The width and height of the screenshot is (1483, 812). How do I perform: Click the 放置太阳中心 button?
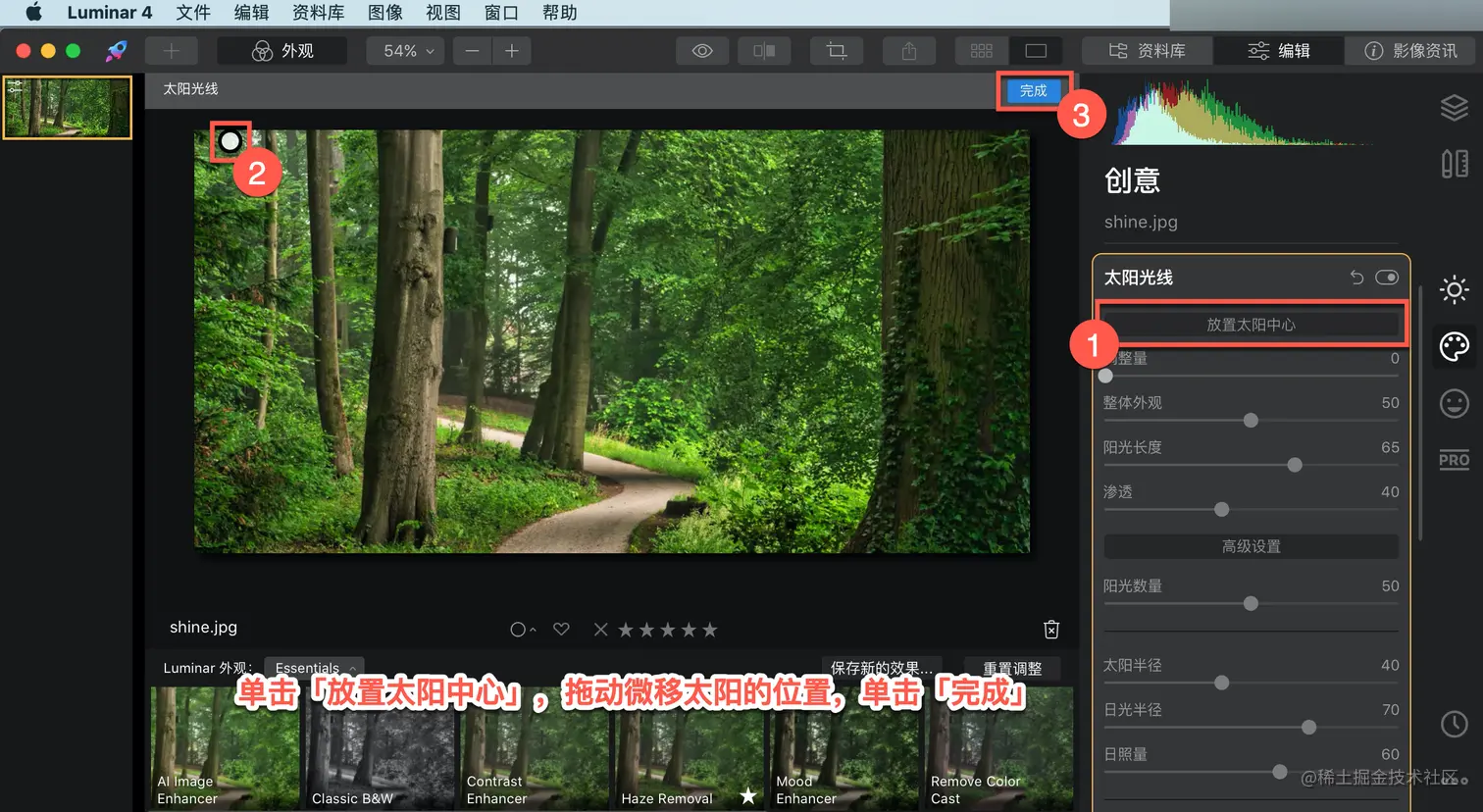tap(1252, 325)
